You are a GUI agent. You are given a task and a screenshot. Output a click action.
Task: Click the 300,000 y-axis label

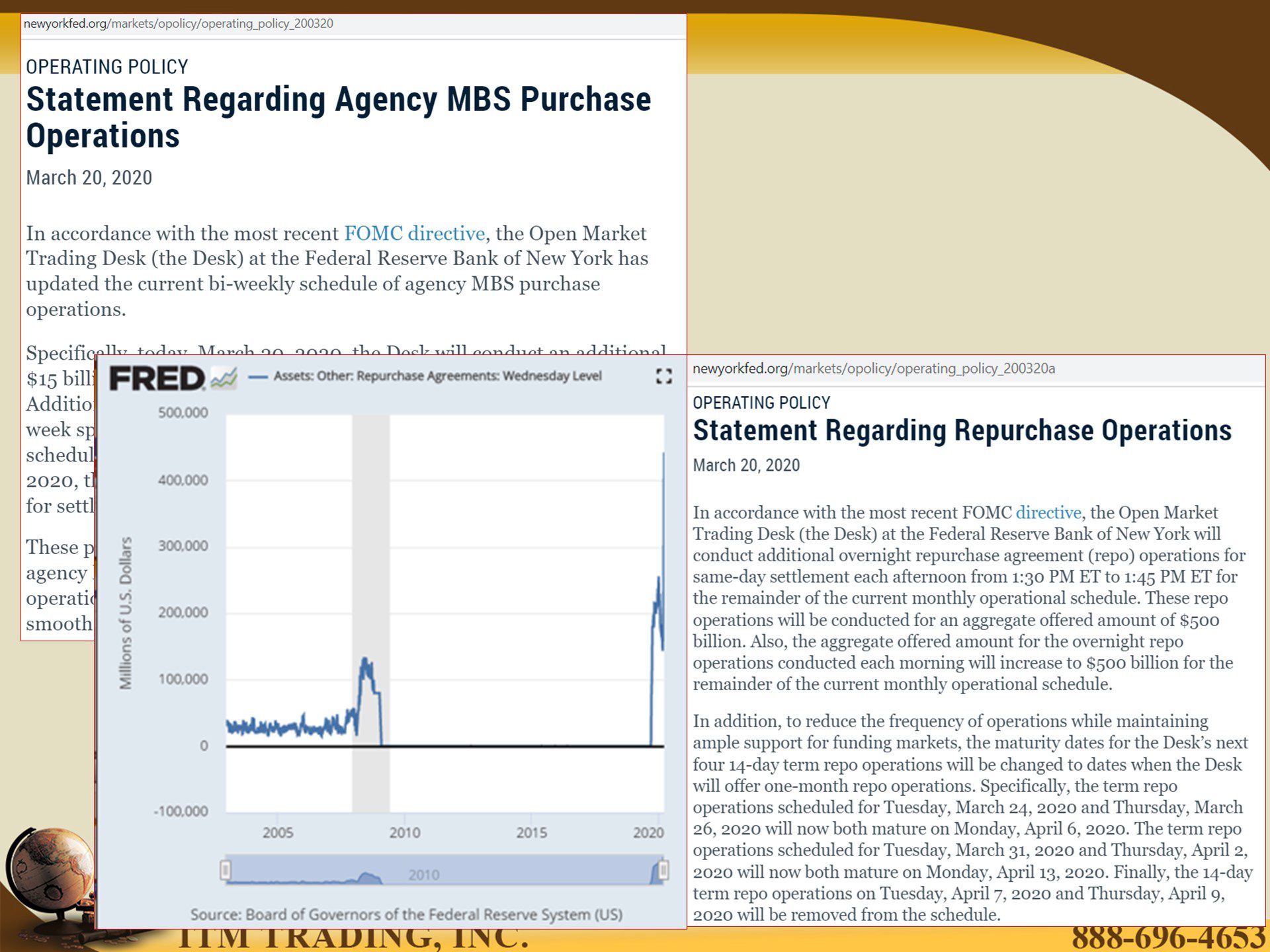(x=183, y=546)
